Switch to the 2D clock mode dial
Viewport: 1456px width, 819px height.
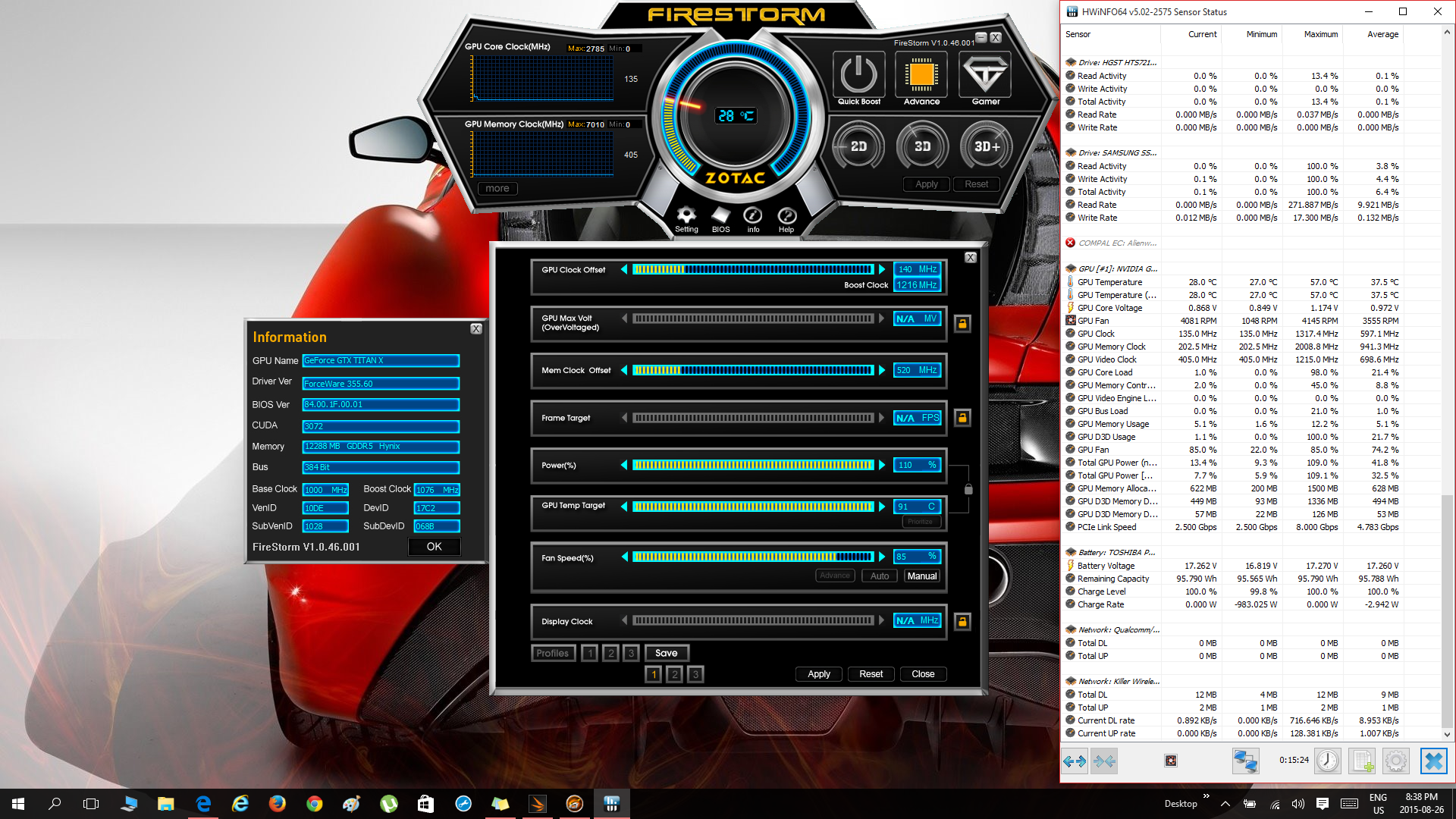coord(858,146)
